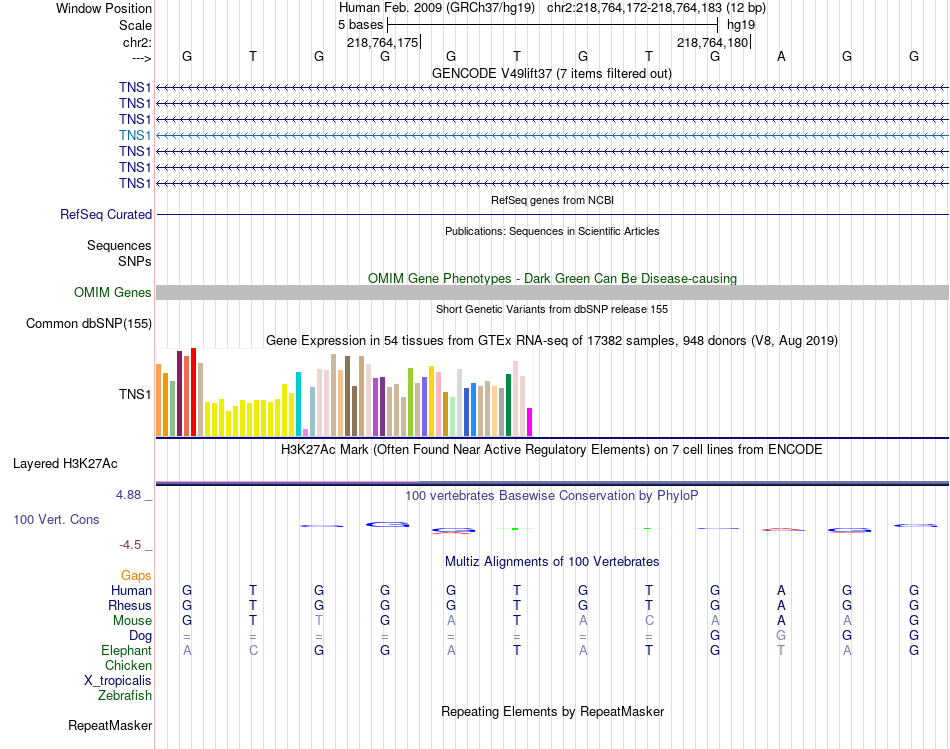The image size is (950, 749).
Task: Click the 'Window Position' track label
Action: tap(104, 8)
